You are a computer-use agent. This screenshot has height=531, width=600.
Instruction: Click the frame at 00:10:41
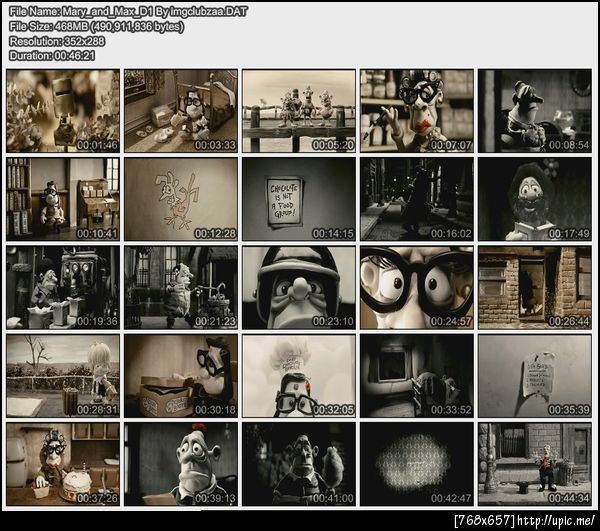click(63, 199)
